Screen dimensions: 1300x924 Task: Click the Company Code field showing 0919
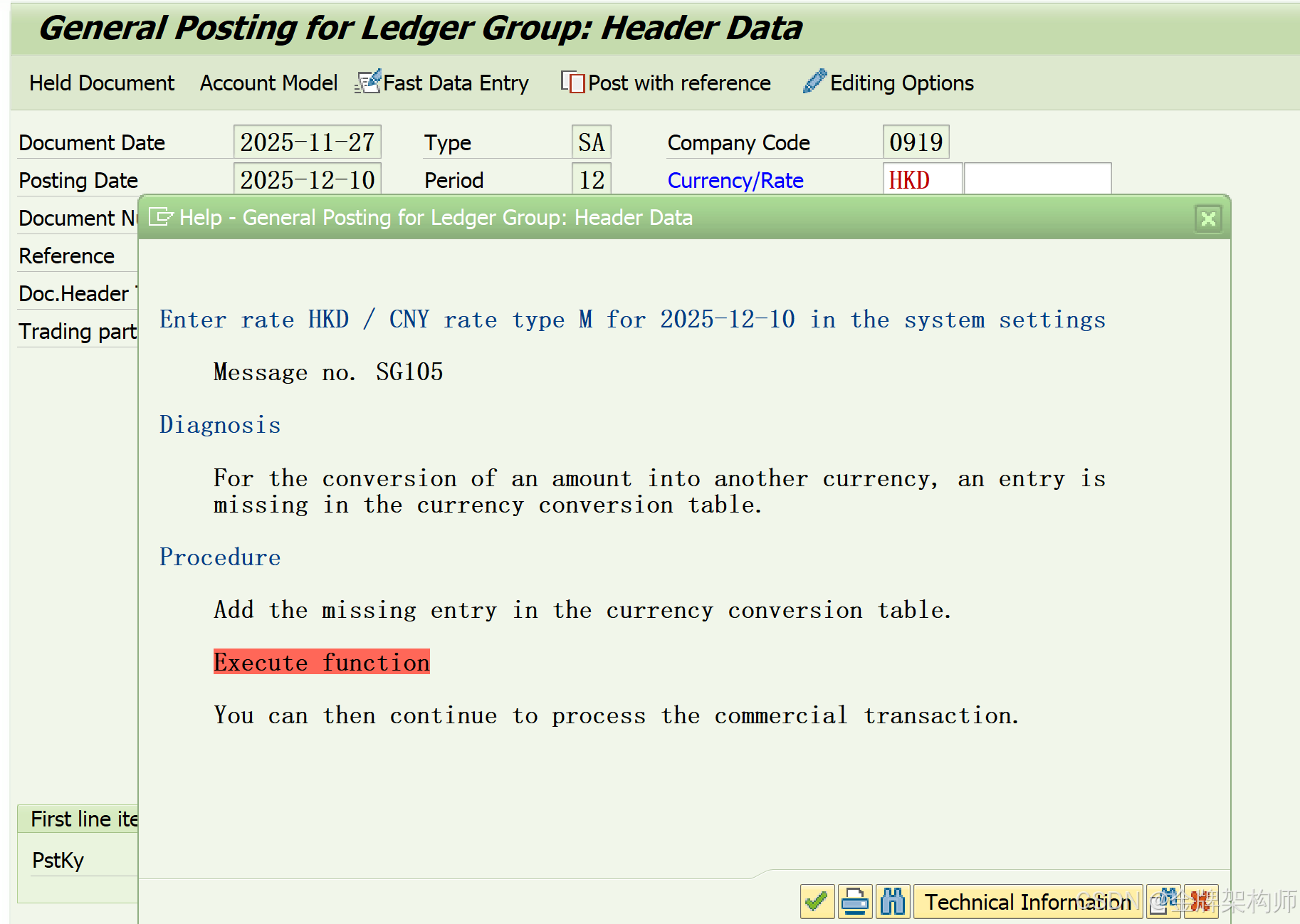(x=916, y=142)
